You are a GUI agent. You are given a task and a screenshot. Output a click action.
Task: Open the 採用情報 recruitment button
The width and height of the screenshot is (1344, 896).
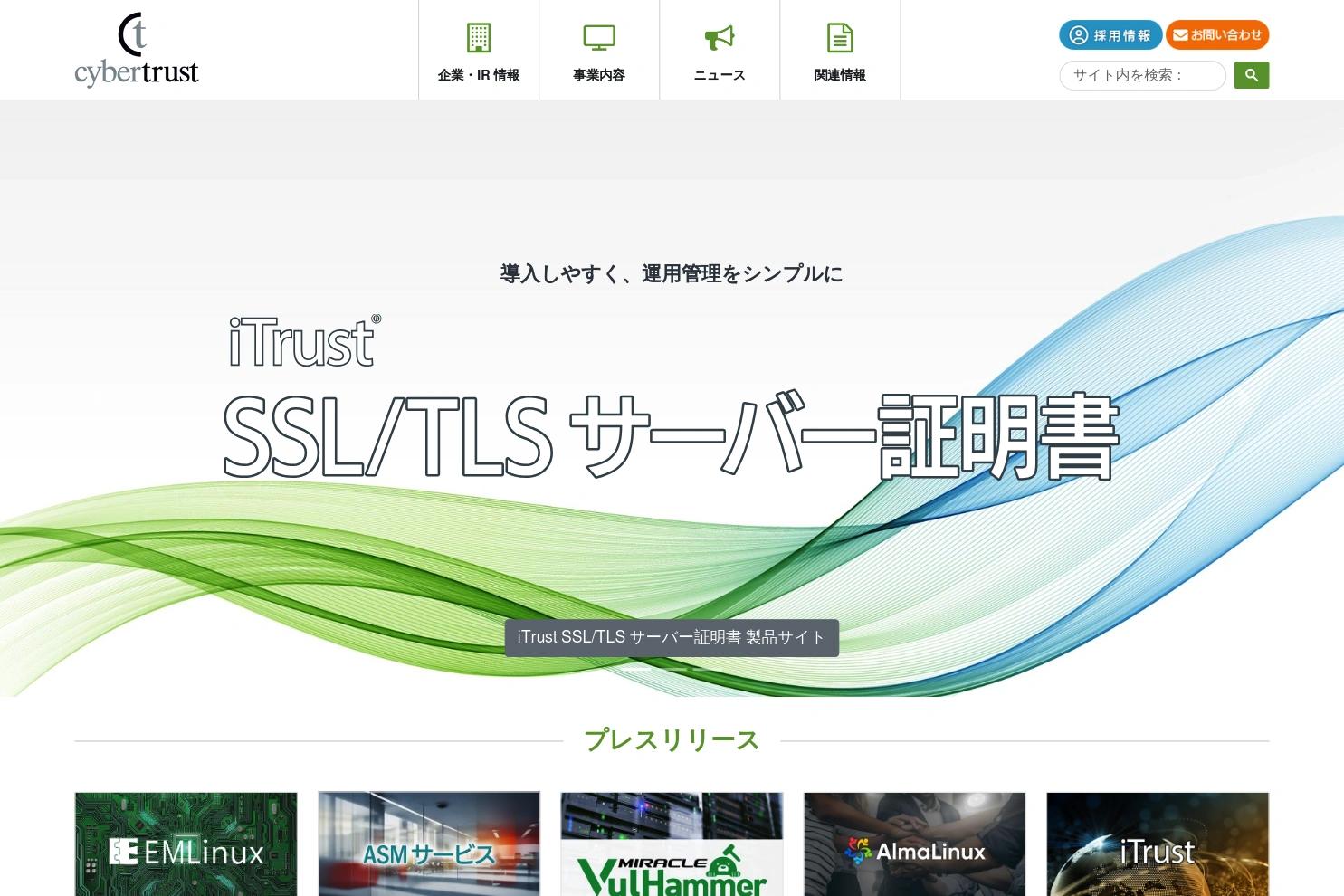1110,35
